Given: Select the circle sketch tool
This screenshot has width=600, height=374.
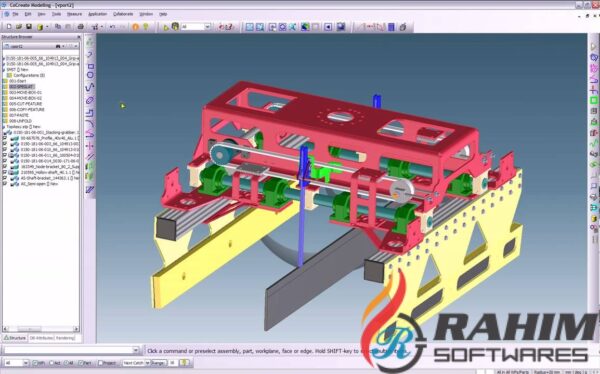Looking at the screenshot, I should pyautogui.click(x=90, y=75).
